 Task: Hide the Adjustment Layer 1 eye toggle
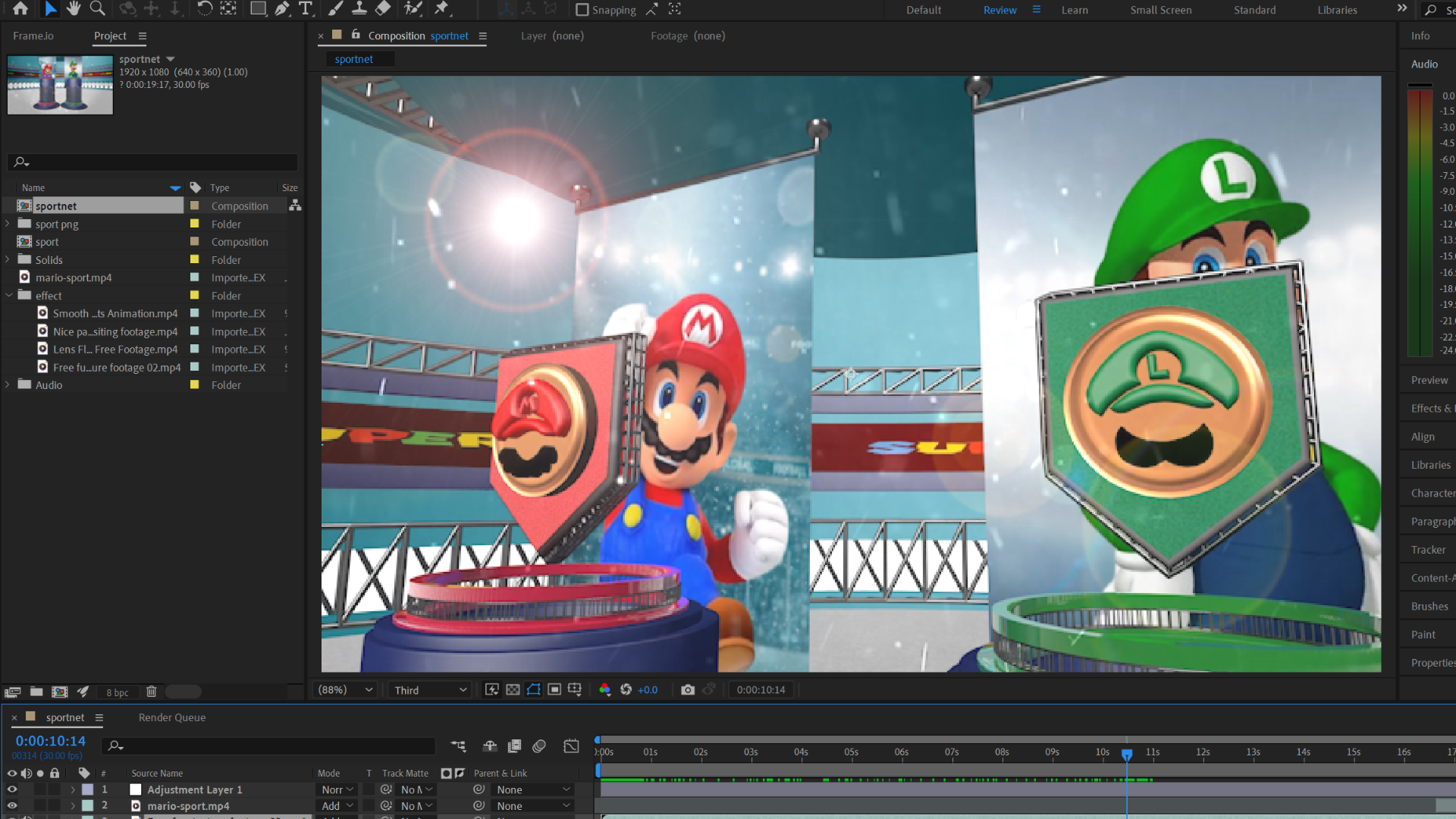coord(12,789)
